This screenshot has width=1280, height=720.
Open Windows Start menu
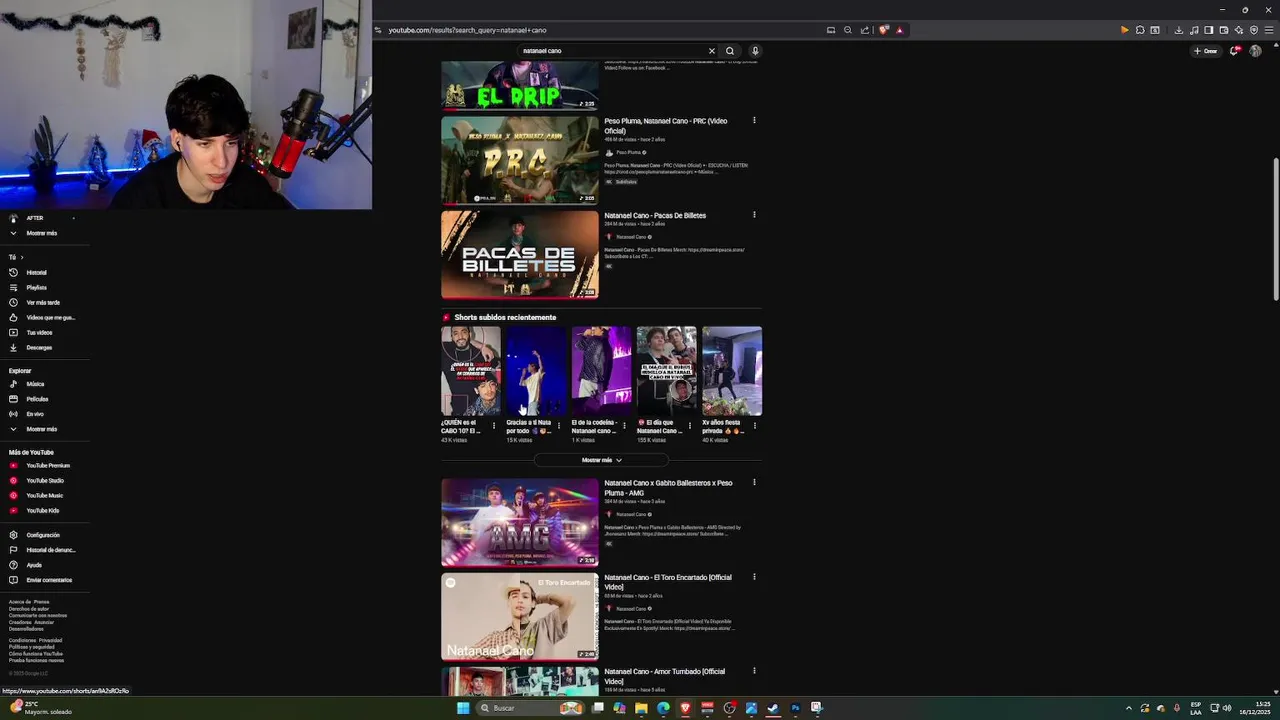[463, 708]
